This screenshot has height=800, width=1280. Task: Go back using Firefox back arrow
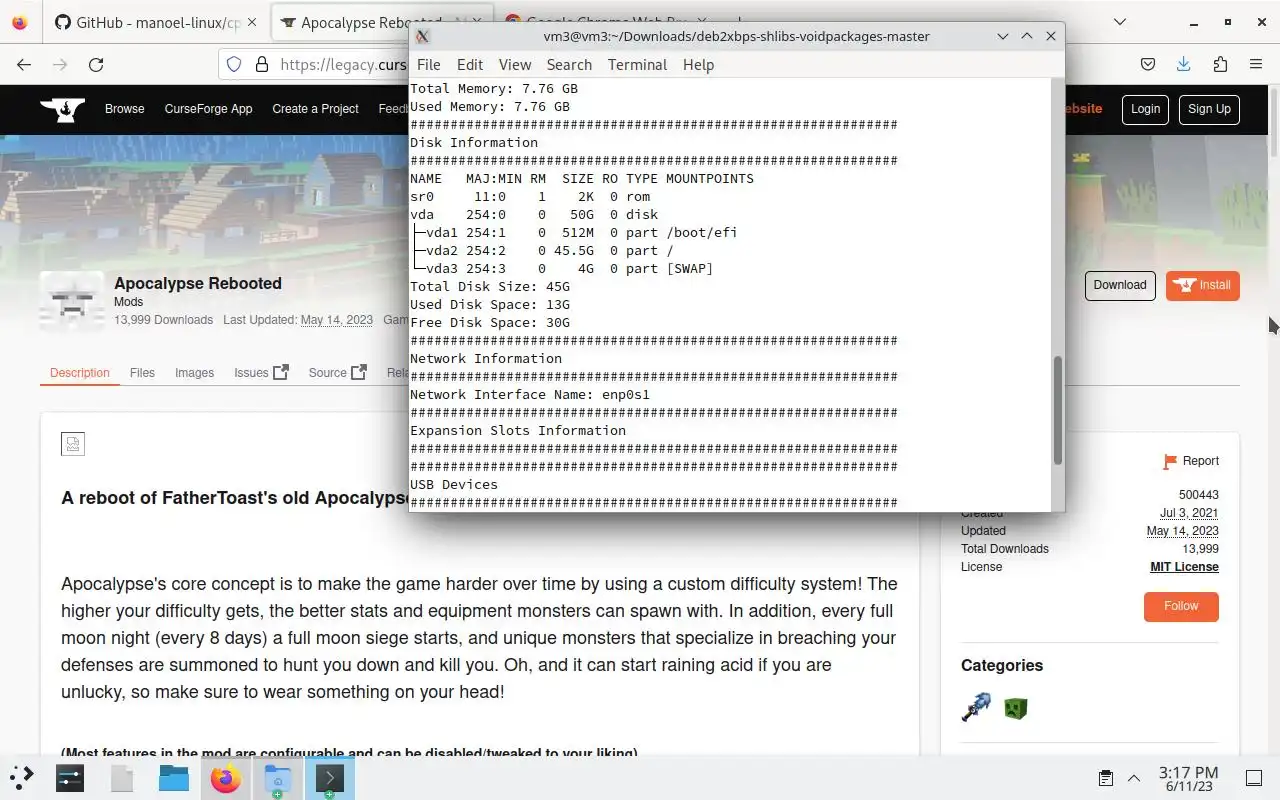pyautogui.click(x=24, y=64)
